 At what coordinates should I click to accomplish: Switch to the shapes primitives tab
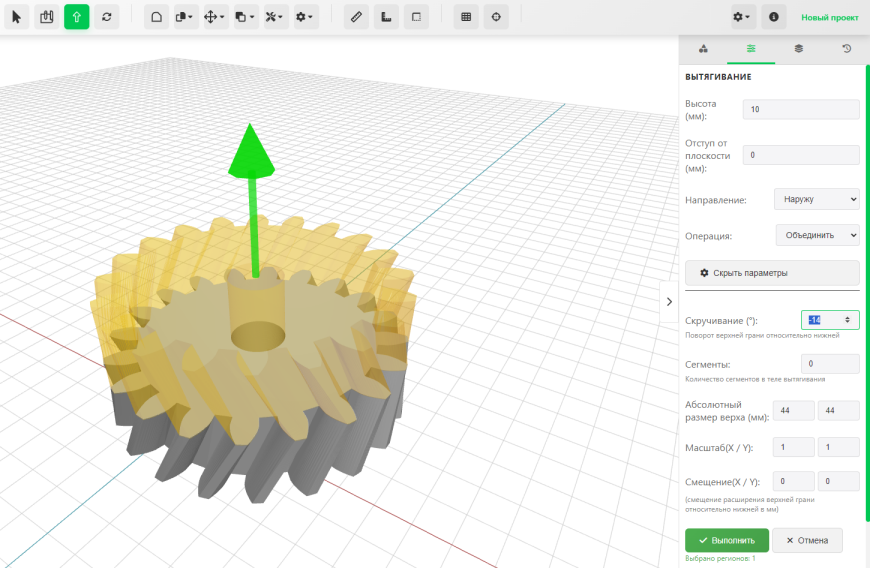(703, 49)
